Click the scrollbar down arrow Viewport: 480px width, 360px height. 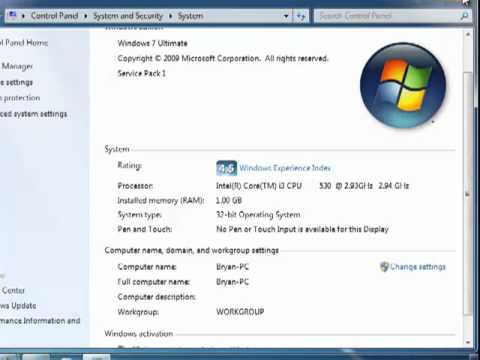click(468, 342)
